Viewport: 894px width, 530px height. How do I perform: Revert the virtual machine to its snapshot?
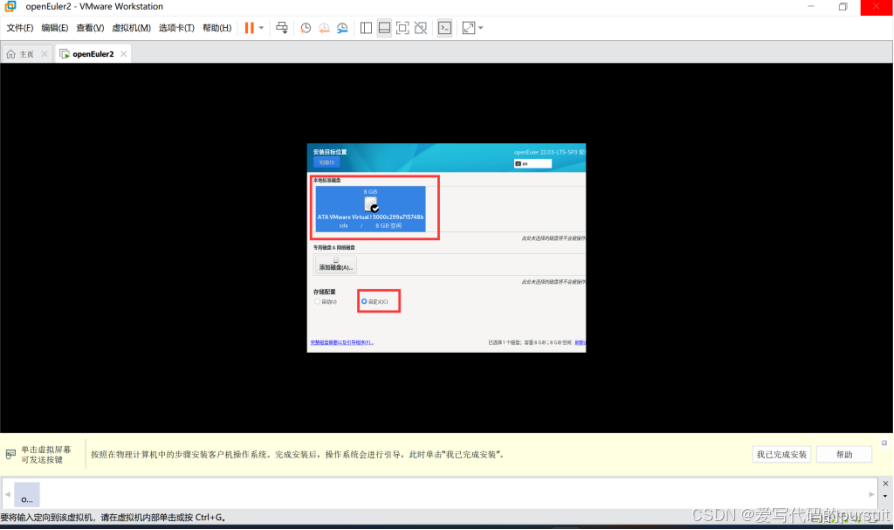tap(324, 28)
